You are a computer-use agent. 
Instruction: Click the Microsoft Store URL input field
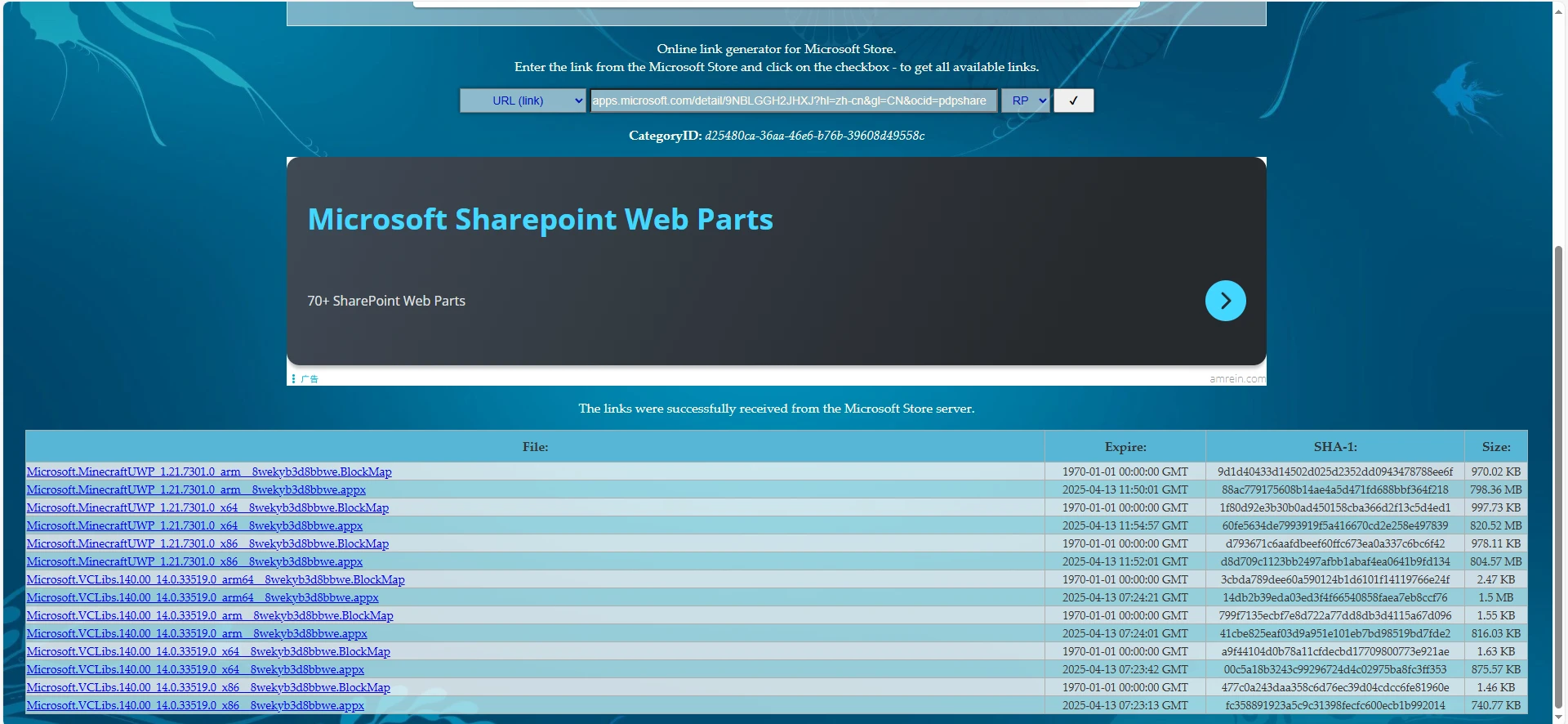(x=792, y=101)
